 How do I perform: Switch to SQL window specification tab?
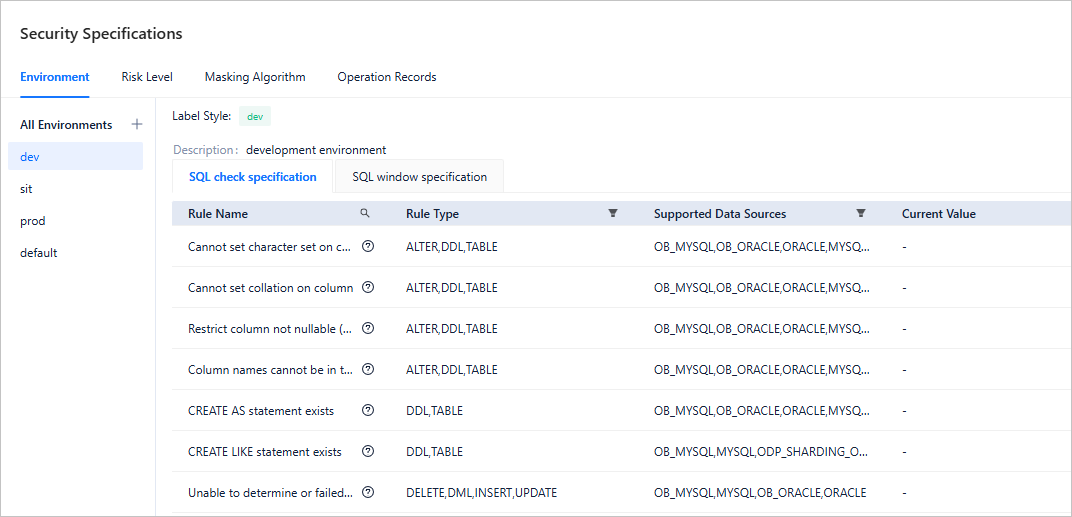click(419, 177)
